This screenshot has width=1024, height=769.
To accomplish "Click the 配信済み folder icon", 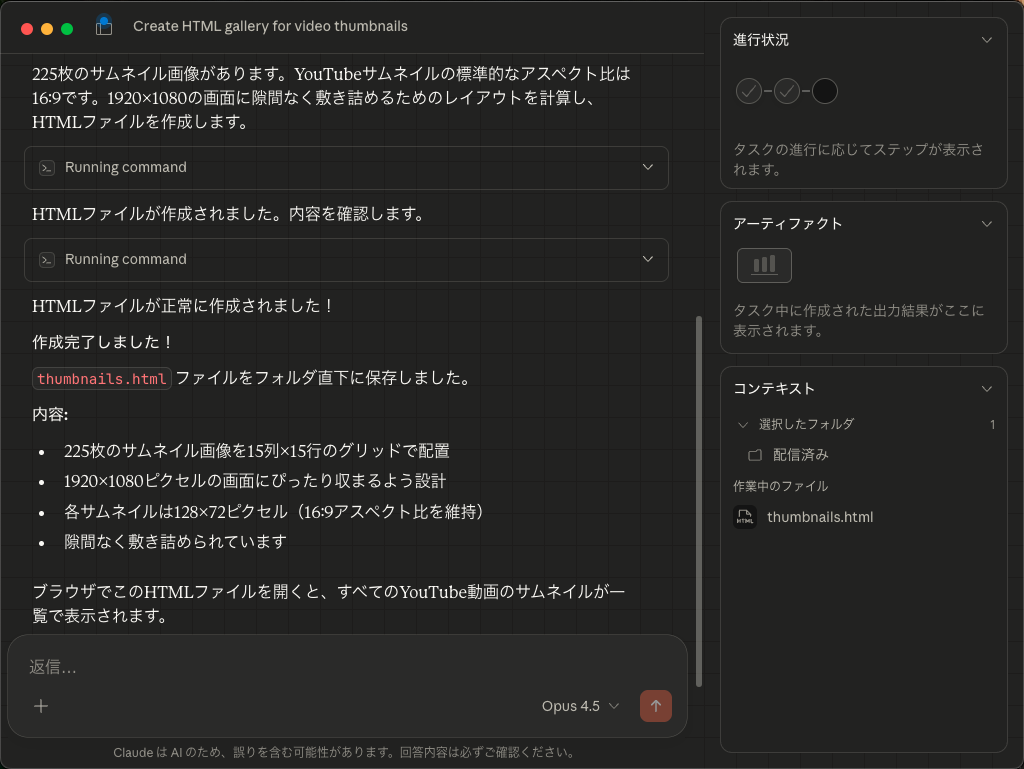I will 755,455.
